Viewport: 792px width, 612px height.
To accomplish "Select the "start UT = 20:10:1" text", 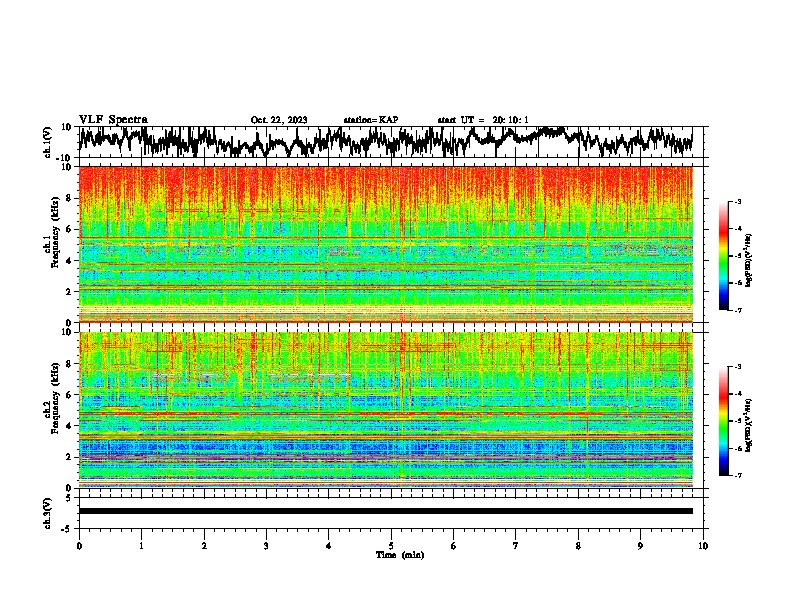I will coord(483,120).
